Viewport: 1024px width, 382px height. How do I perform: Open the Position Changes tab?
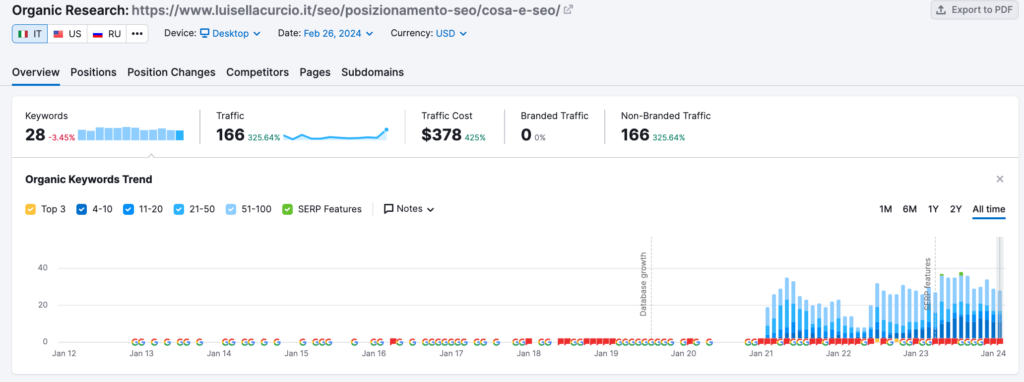[x=171, y=72]
